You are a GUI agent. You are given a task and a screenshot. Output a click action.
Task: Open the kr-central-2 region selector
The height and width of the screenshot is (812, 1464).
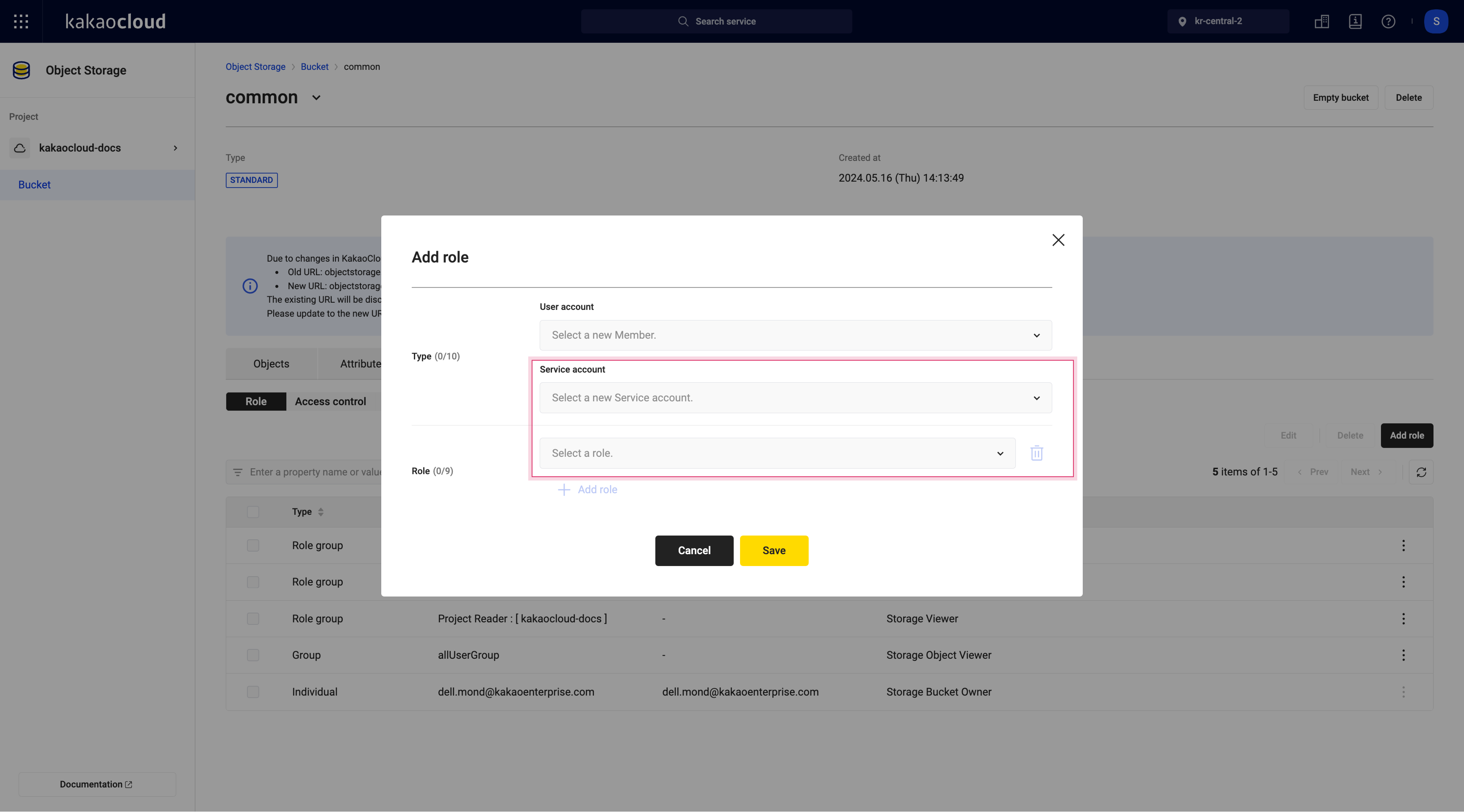pos(1228,22)
